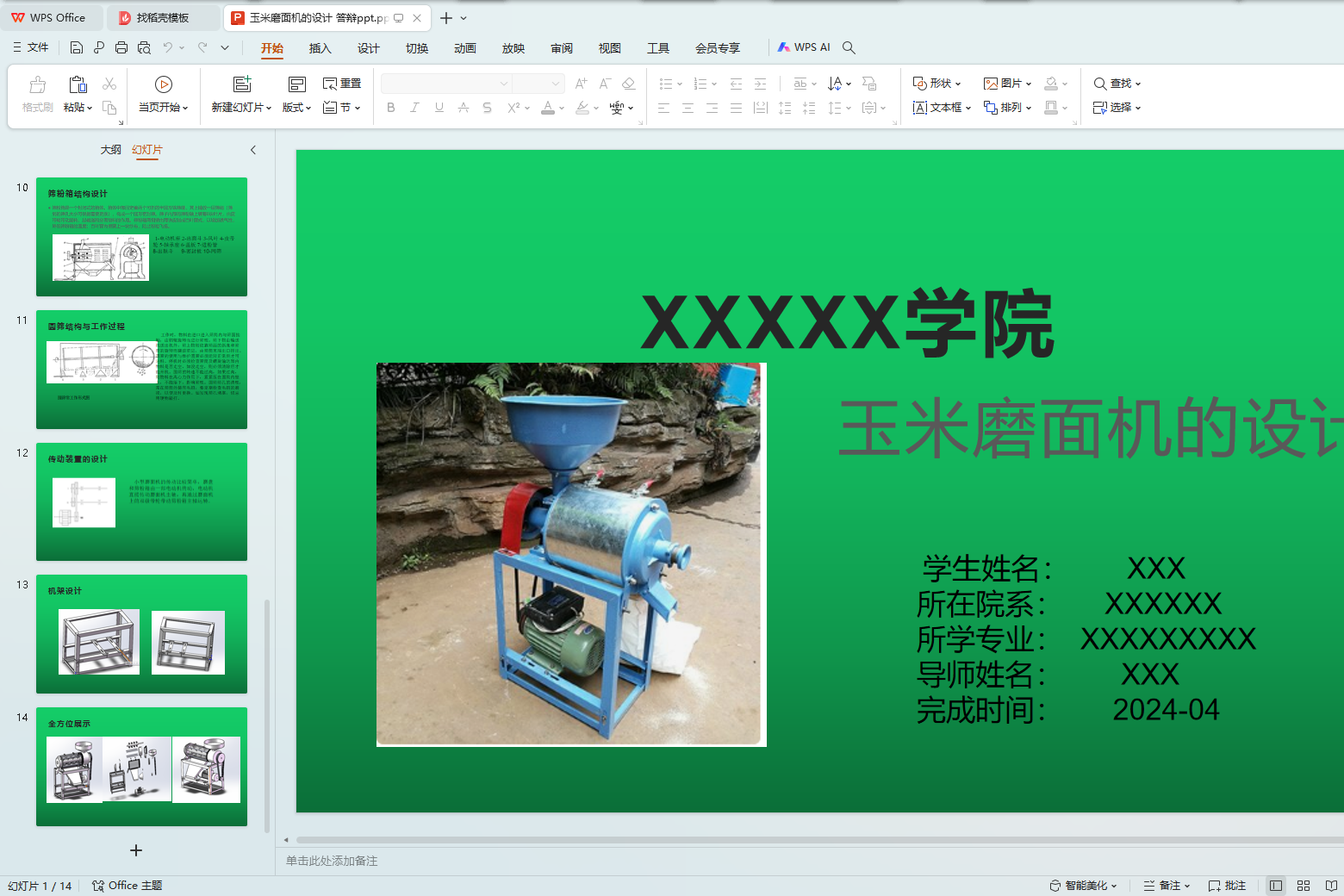Click the WPS AI button

tap(804, 47)
